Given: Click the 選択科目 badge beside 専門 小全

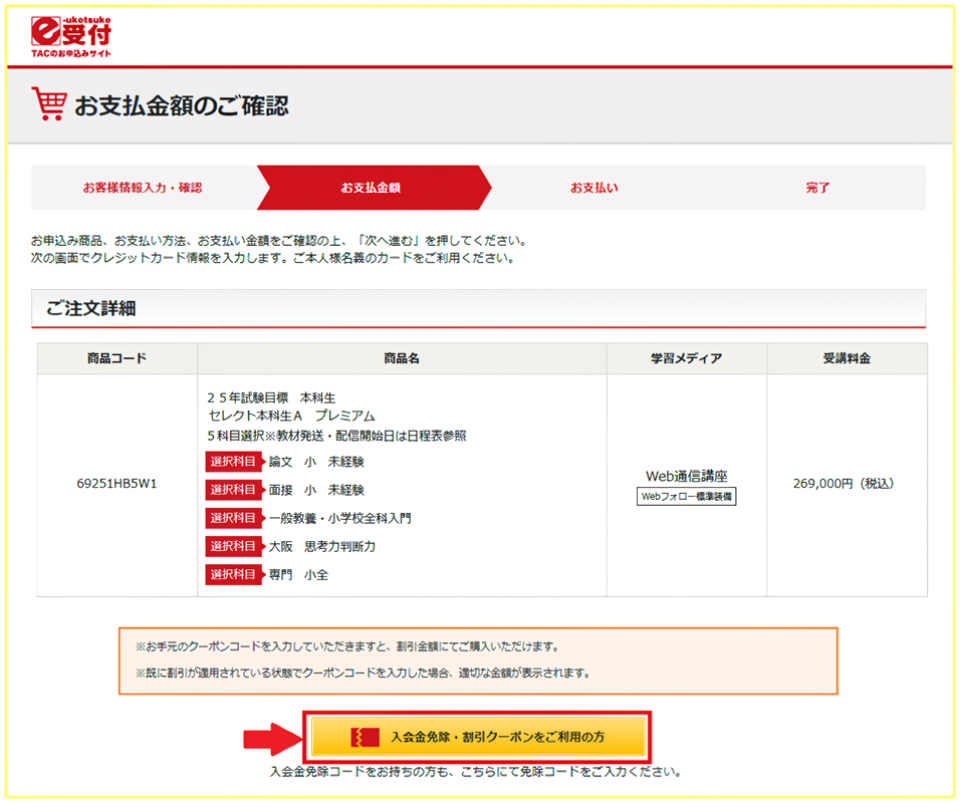Looking at the screenshot, I should point(234,574).
